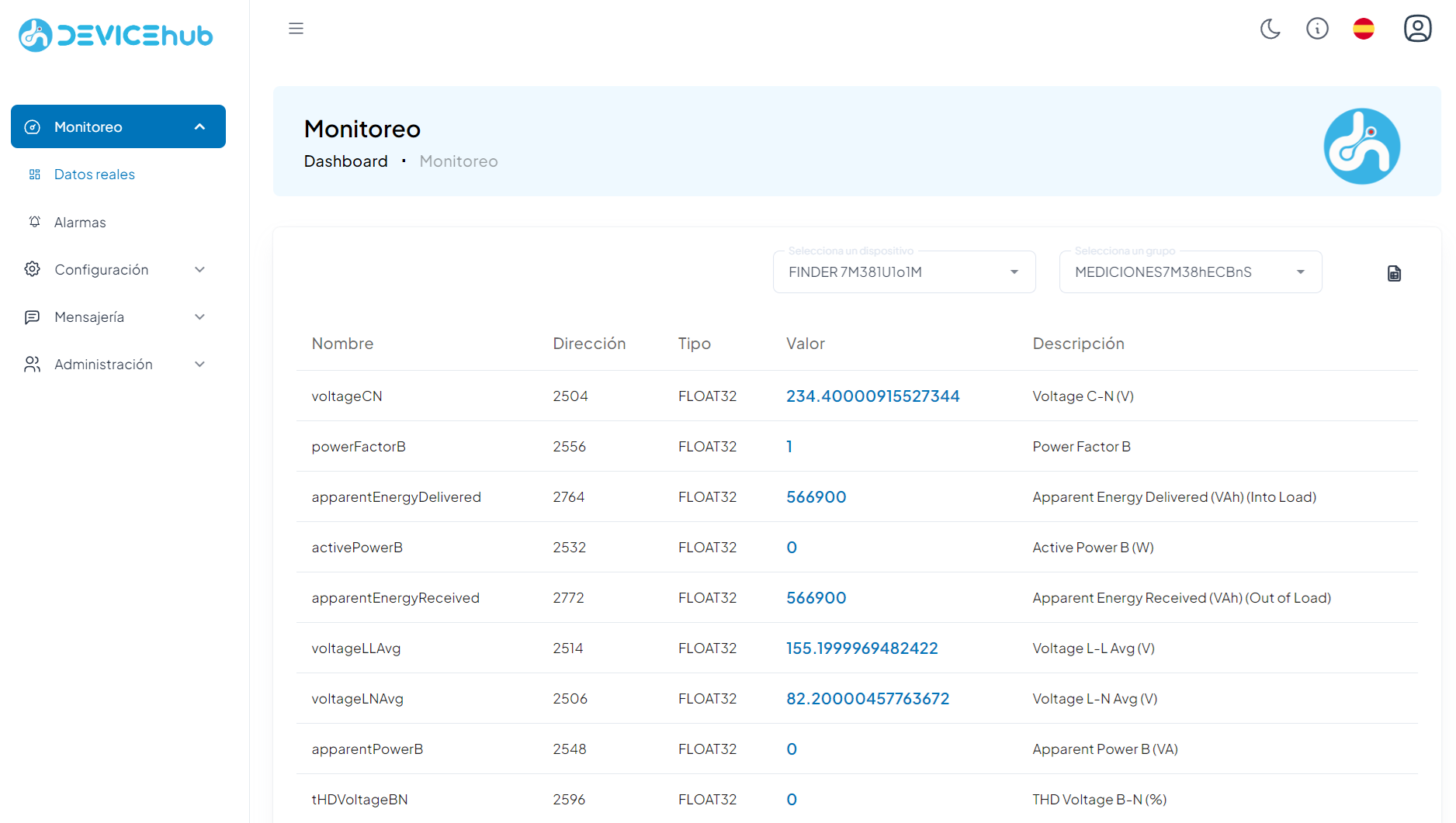Change language using the Spanish flag icon
The width and height of the screenshot is (1456, 823).
pos(1364,28)
